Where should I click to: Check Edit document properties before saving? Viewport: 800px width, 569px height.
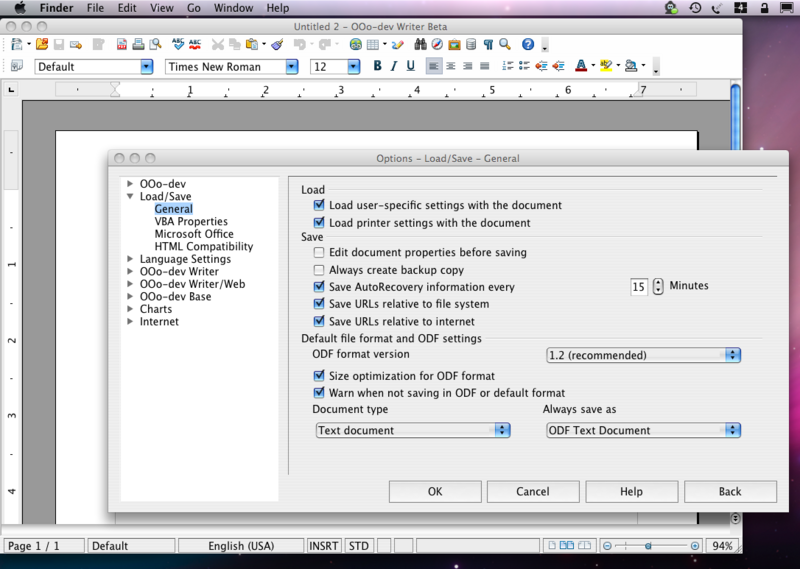coord(320,253)
